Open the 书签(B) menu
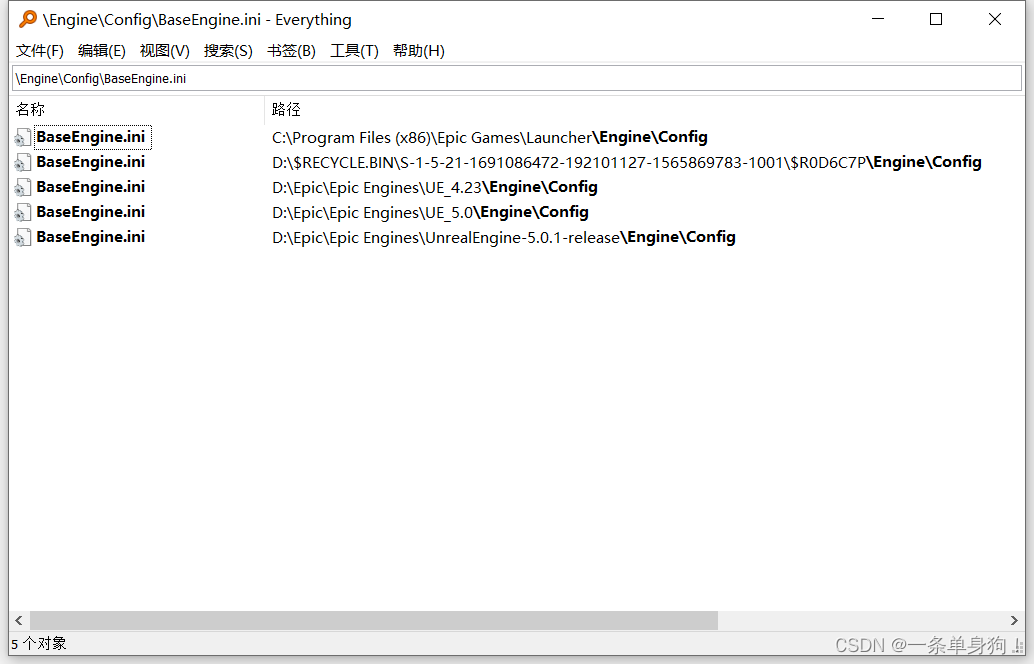Screen dimensions: 1034x664 (x=291, y=51)
